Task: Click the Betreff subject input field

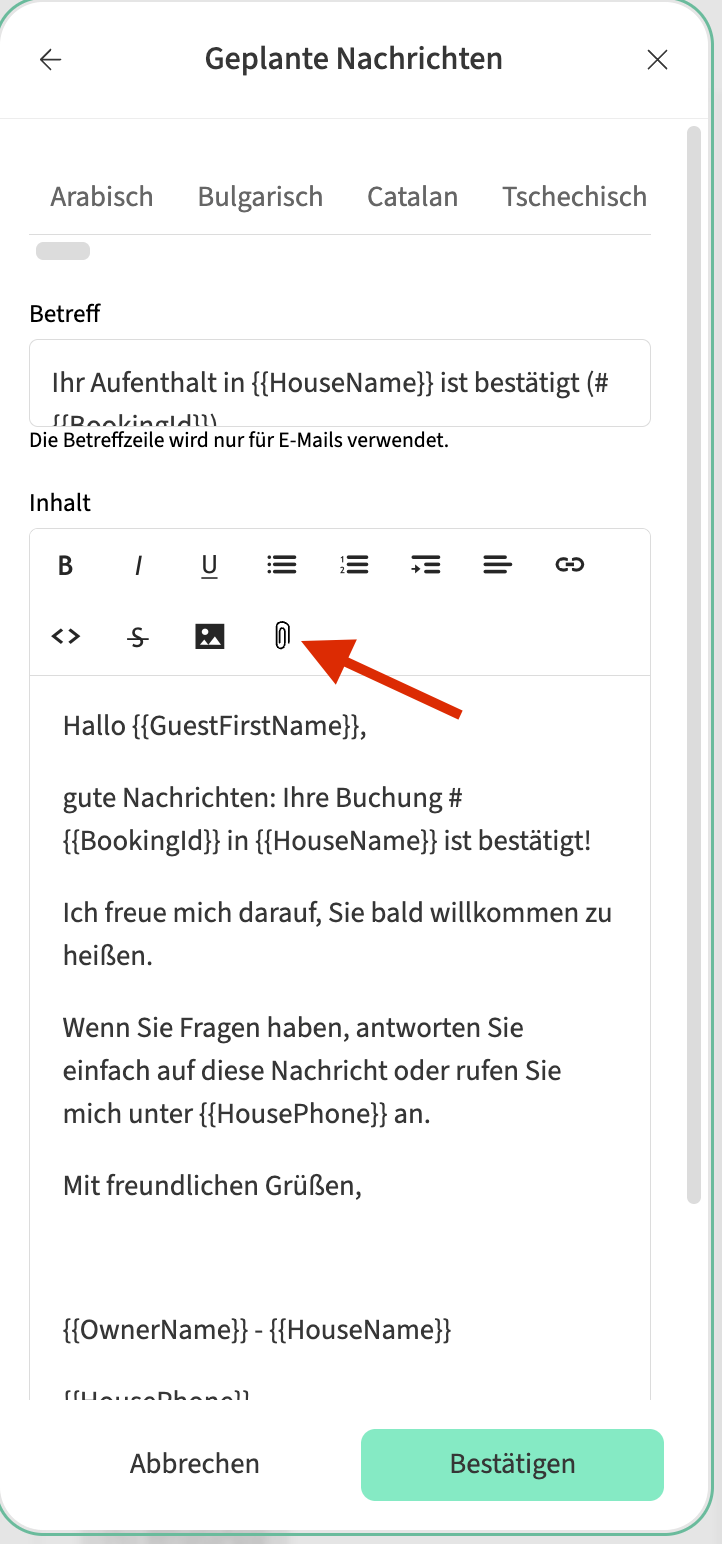Action: (x=340, y=383)
